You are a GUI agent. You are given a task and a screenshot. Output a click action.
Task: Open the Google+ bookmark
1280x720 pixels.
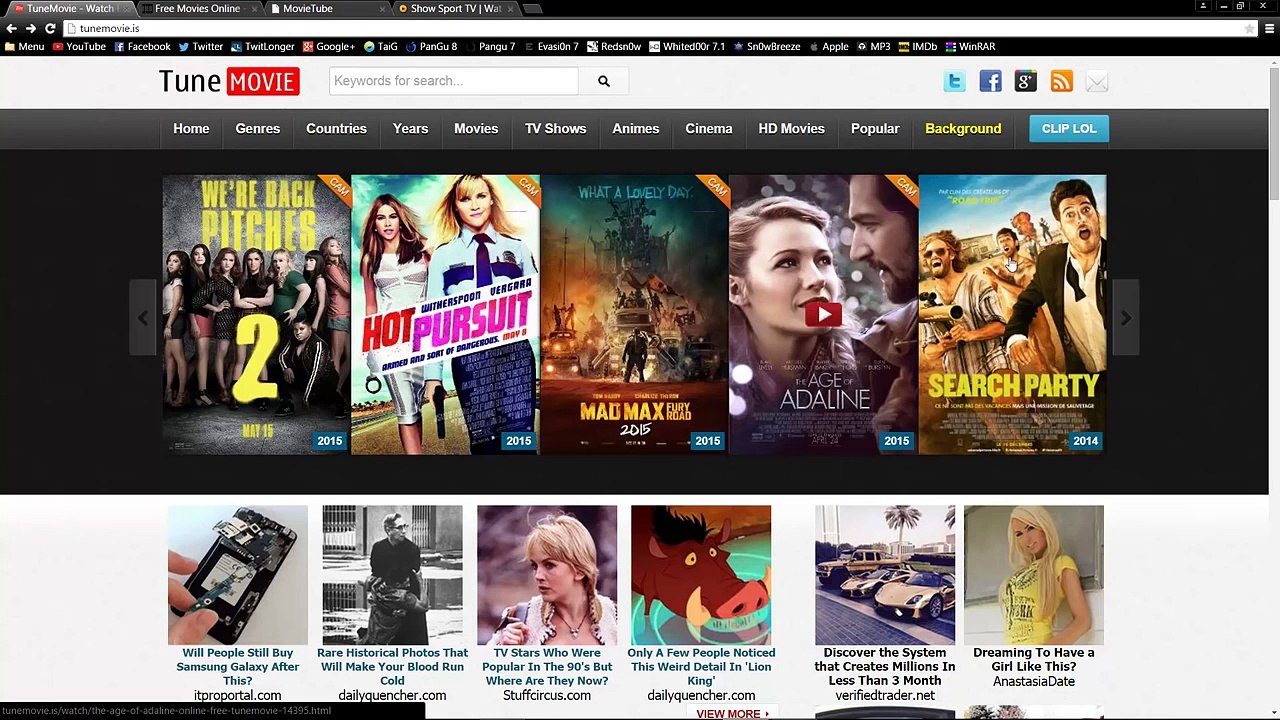(328, 46)
